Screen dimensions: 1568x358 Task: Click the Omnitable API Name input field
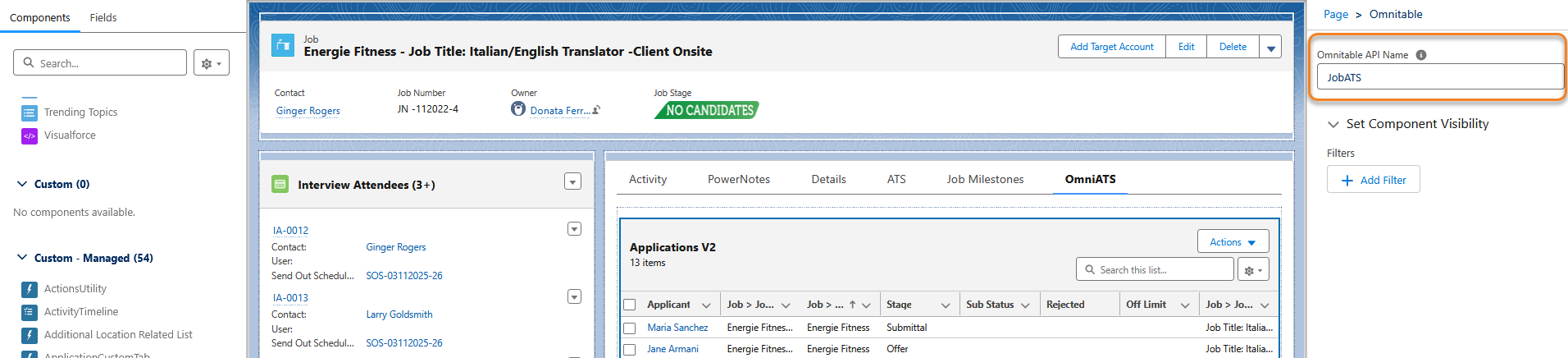1440,77
